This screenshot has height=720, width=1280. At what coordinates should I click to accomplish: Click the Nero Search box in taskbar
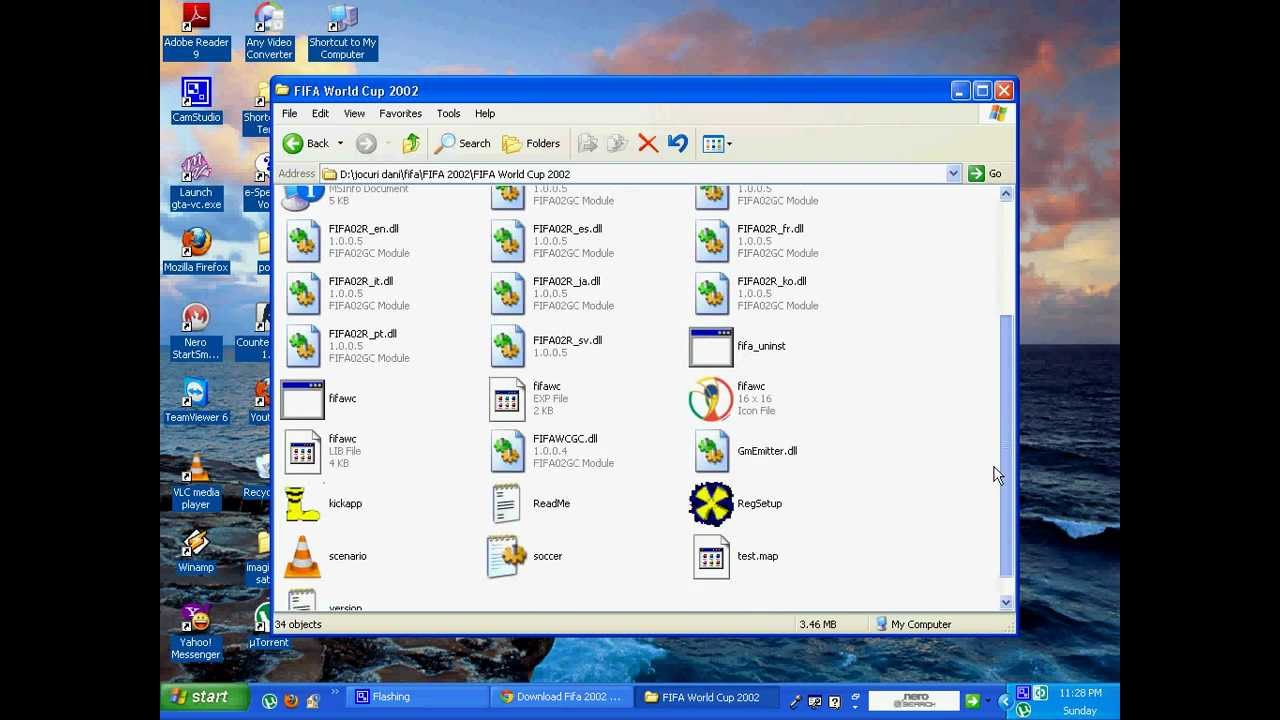pyautogui.click(x=914, y=701)
